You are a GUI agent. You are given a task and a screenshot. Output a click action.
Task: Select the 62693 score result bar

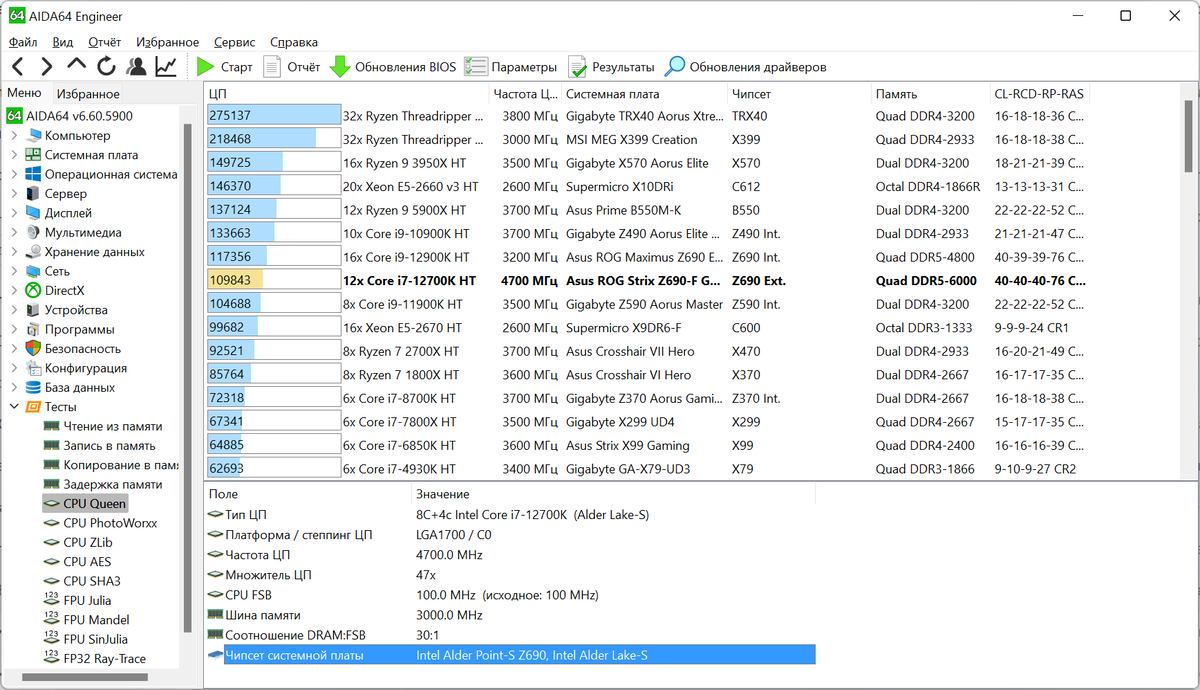tap(274, 469)
